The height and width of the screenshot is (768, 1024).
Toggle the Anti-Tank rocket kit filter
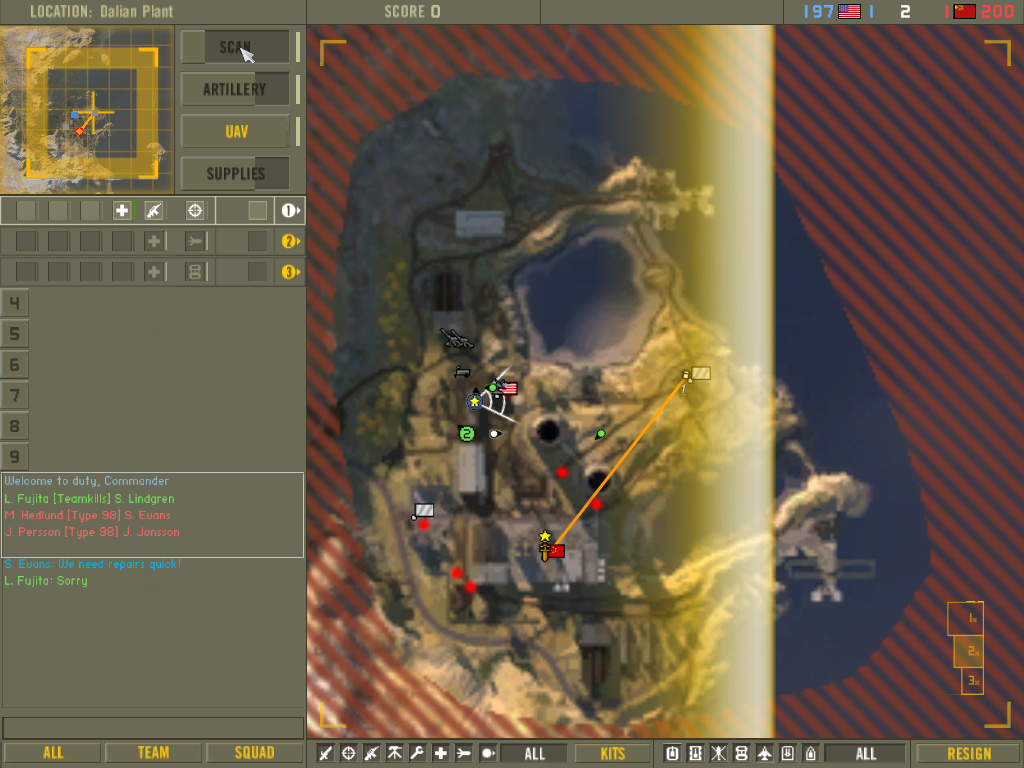tap(464, 754)
